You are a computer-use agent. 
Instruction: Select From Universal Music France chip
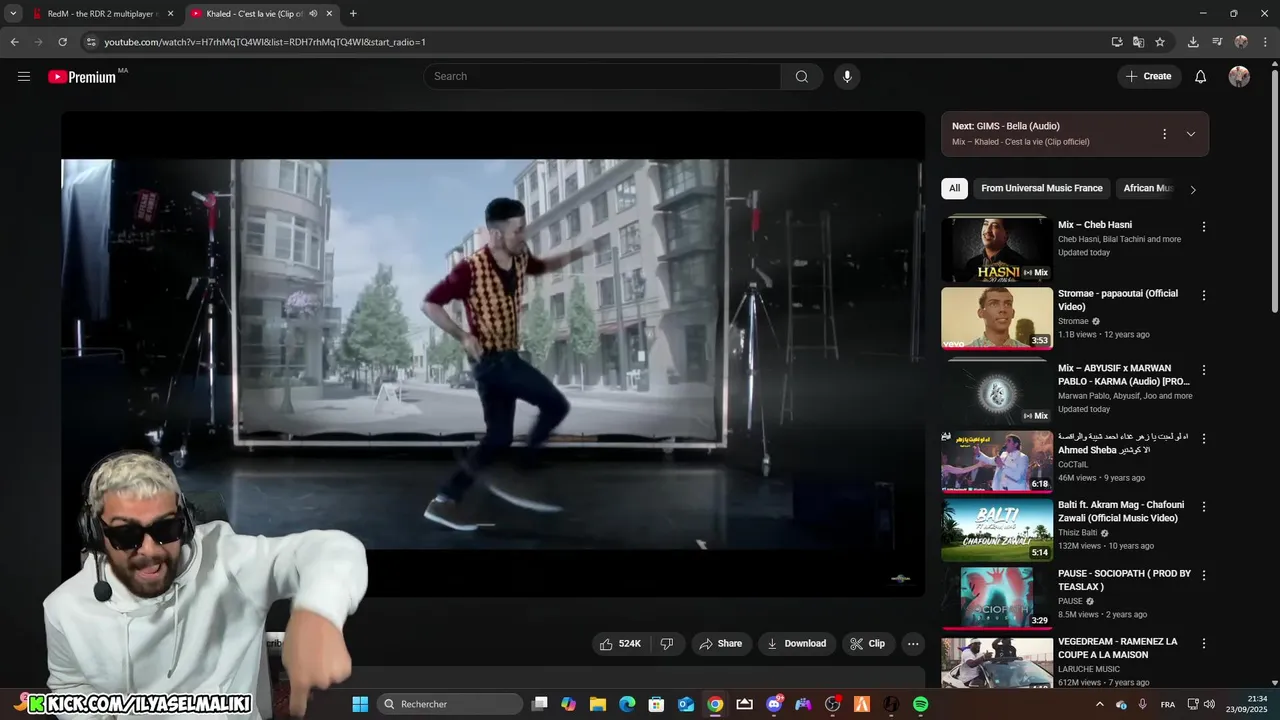(1042, 188)
